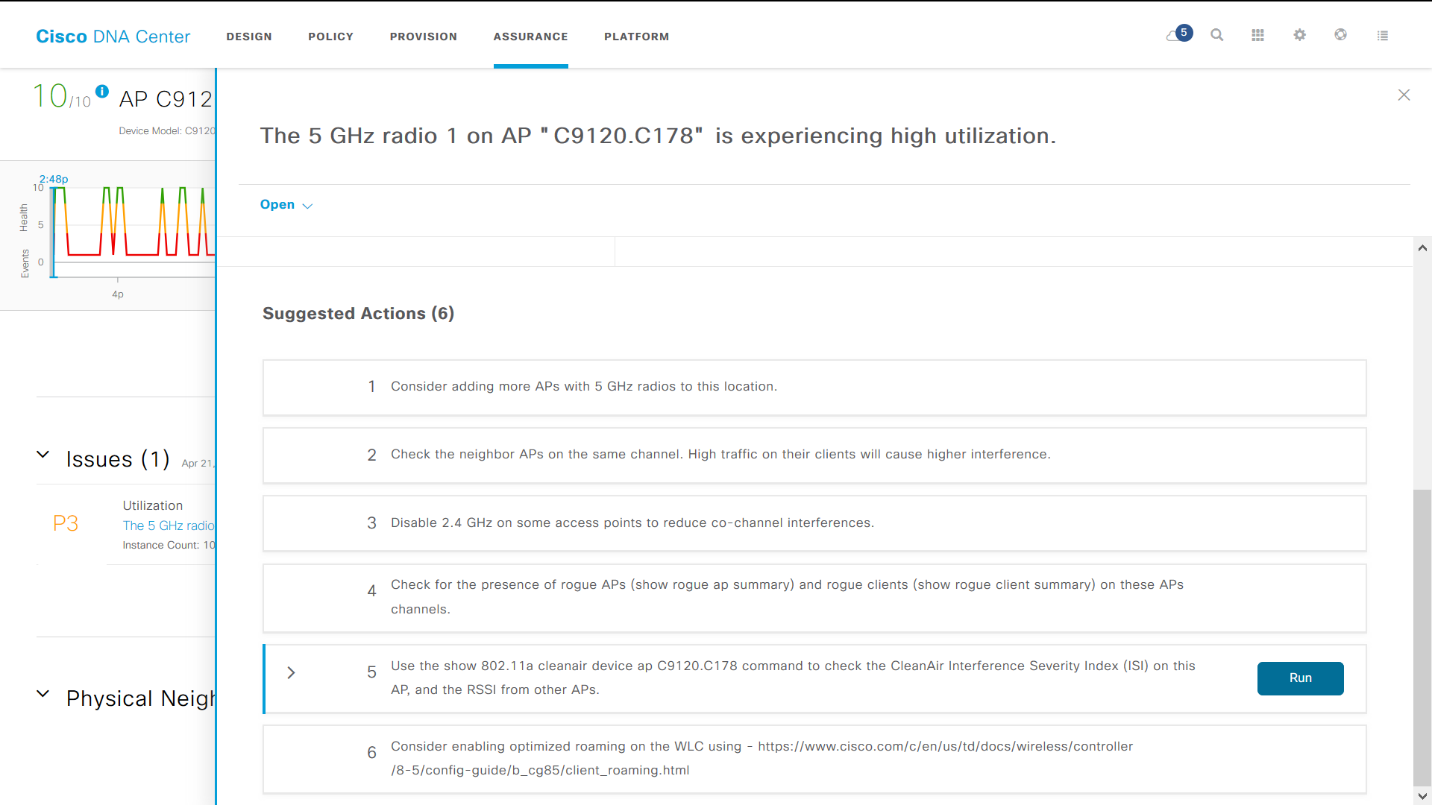This screenshot has height=805, width=1432.
Task: Run the cleanair command action
Action: pos(1300,678)
